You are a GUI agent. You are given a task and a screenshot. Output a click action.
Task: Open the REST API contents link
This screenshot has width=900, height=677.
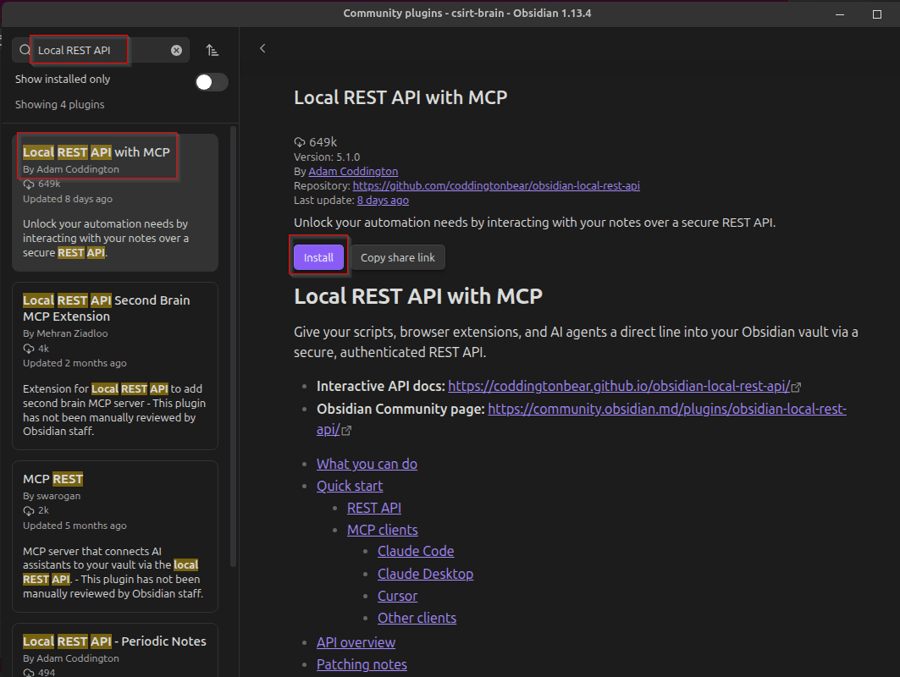(x=374, y=508)
